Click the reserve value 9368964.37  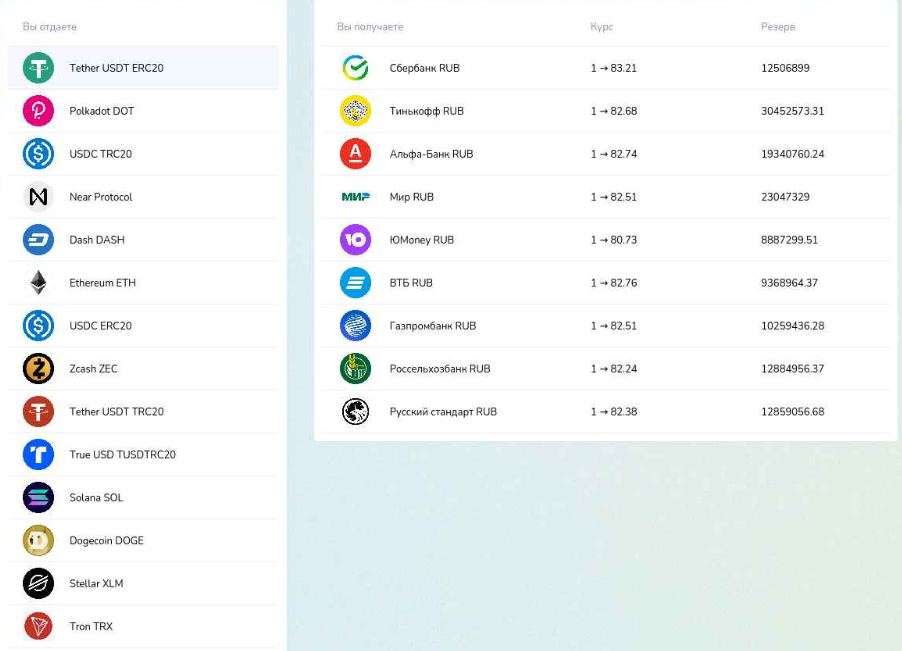coord(789,283)
